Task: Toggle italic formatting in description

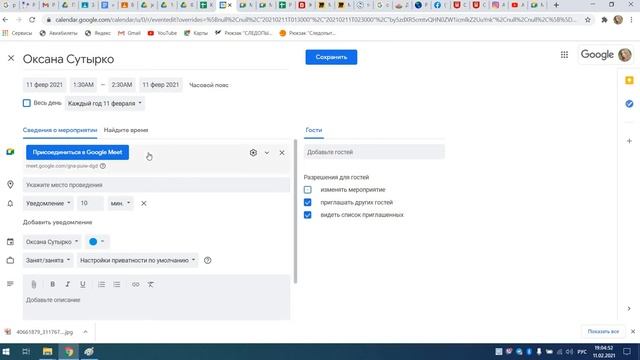Action: click(67, 284)
